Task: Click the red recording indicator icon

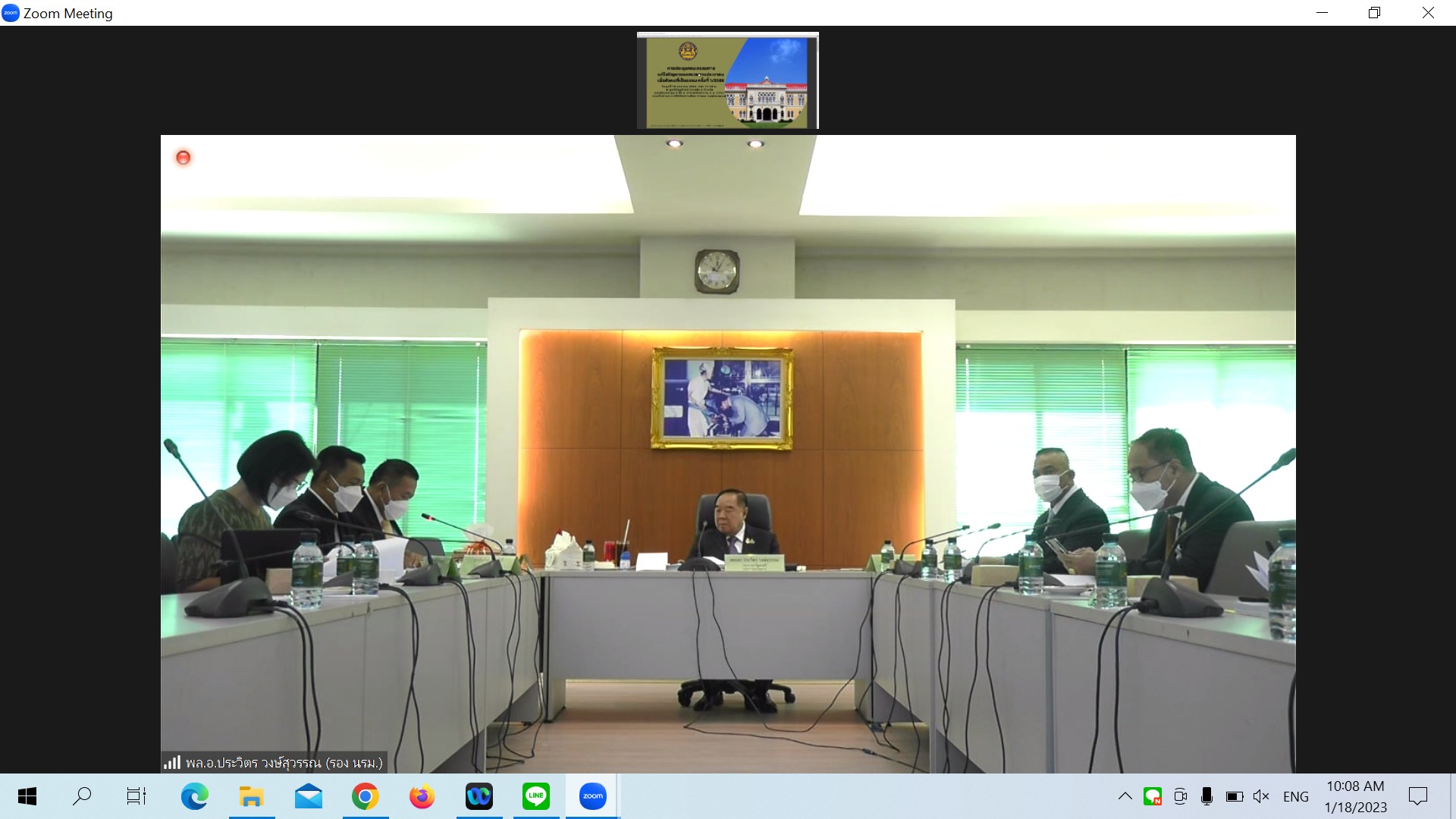Action: tap(183, 158)
